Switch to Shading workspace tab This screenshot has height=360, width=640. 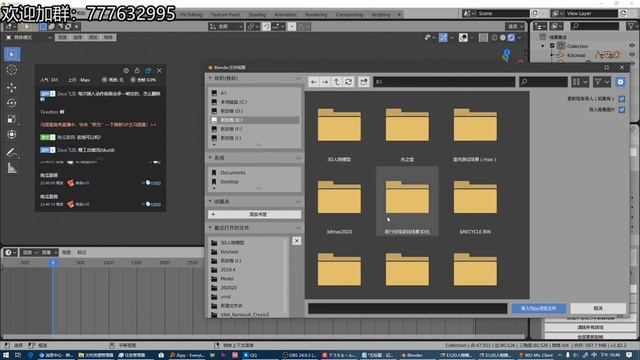257,14
